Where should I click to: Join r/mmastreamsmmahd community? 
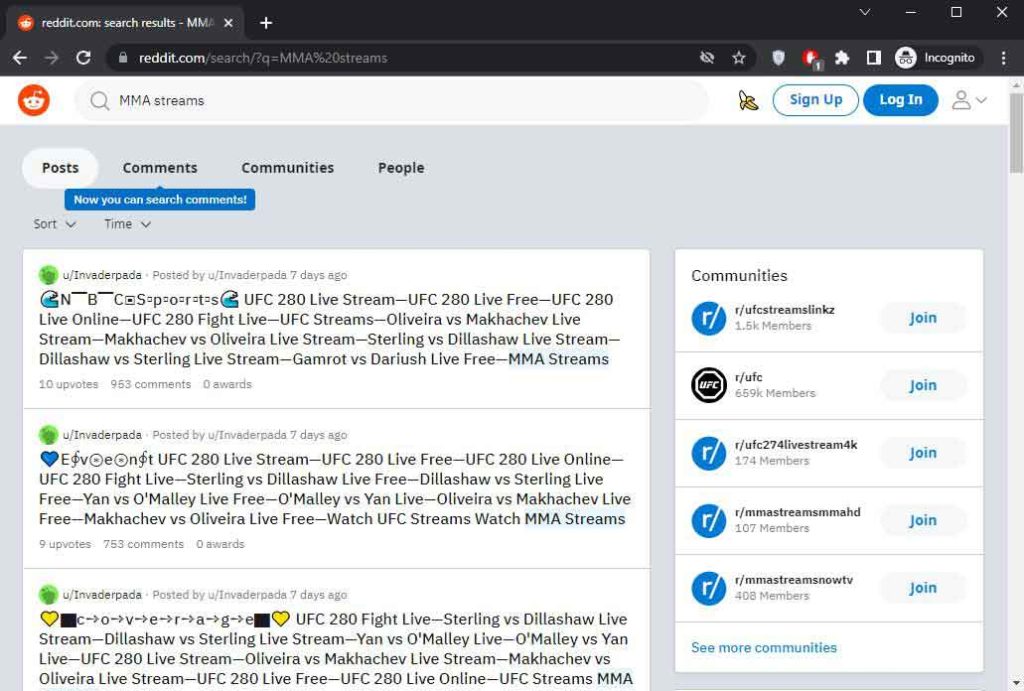click(923, 521)
